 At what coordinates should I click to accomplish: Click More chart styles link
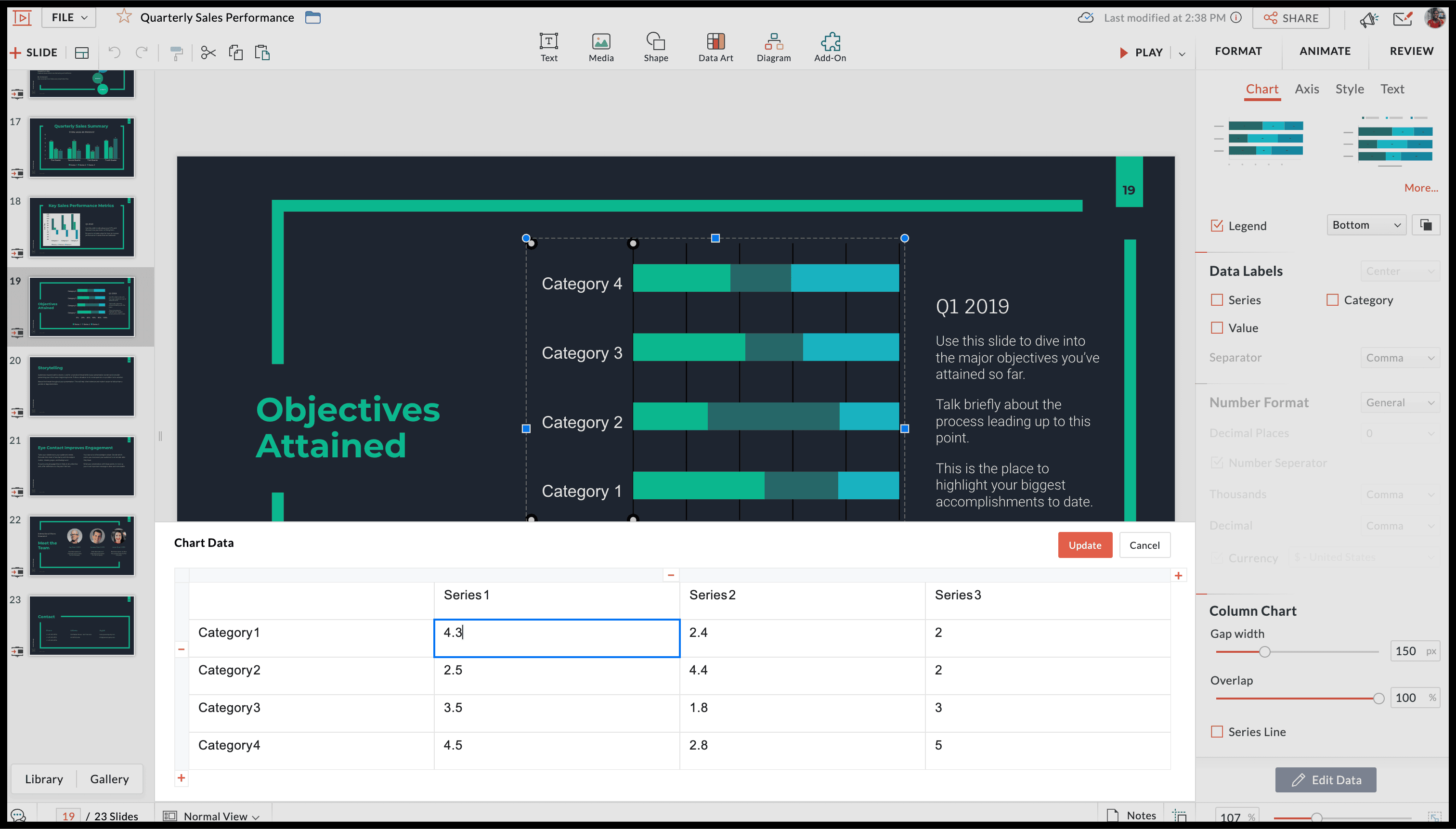(x=1421, y=187)
